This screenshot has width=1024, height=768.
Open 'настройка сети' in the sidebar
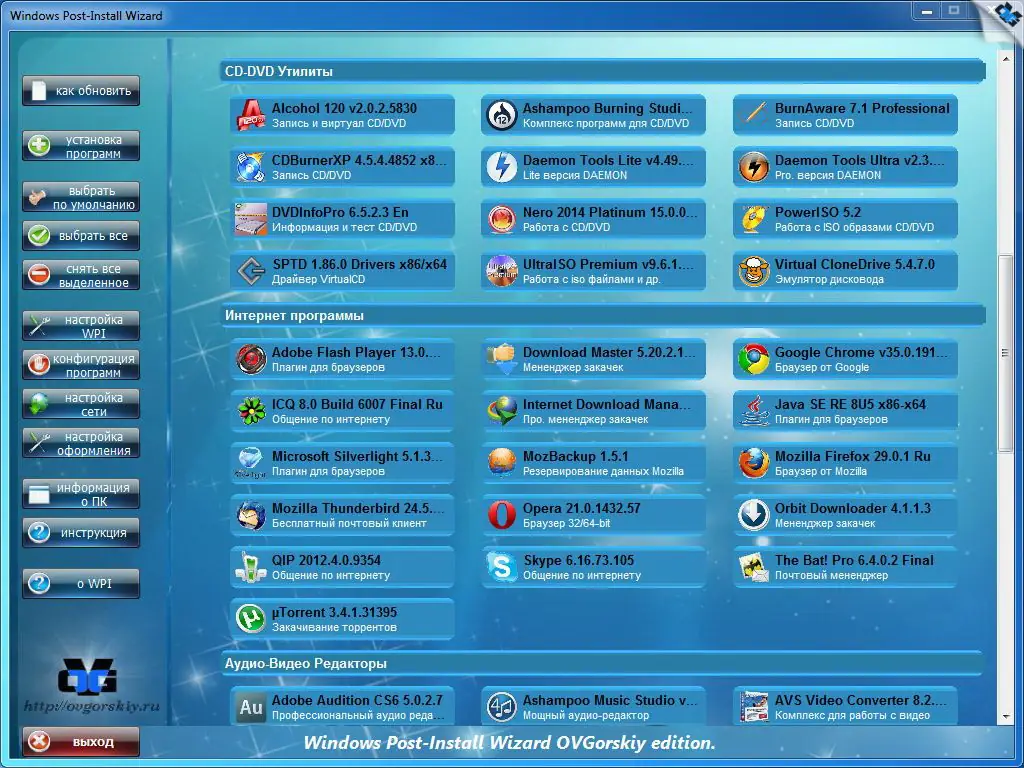tap(81, 404)
